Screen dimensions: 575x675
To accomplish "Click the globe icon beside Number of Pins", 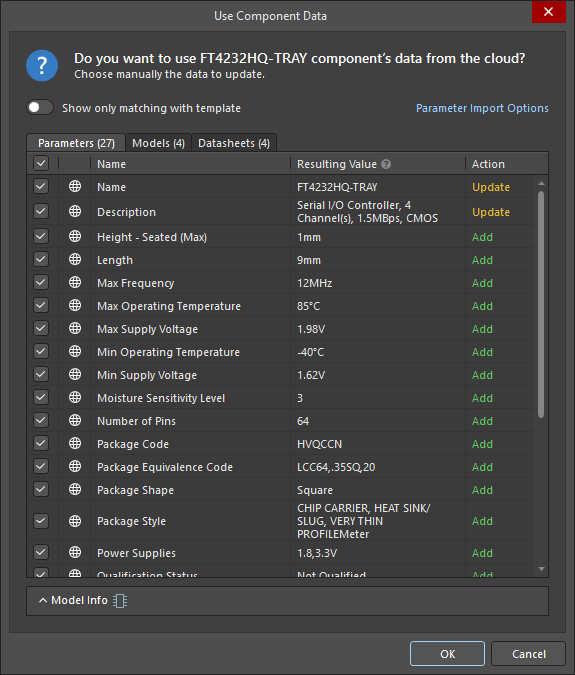I will point(75,420).
